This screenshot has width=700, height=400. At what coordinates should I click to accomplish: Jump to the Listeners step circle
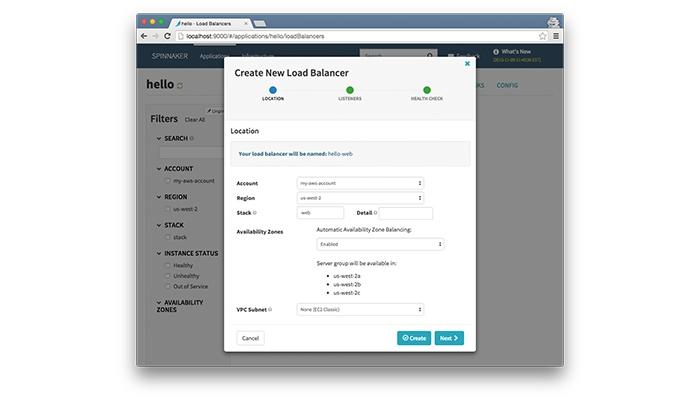coord(350,90)
